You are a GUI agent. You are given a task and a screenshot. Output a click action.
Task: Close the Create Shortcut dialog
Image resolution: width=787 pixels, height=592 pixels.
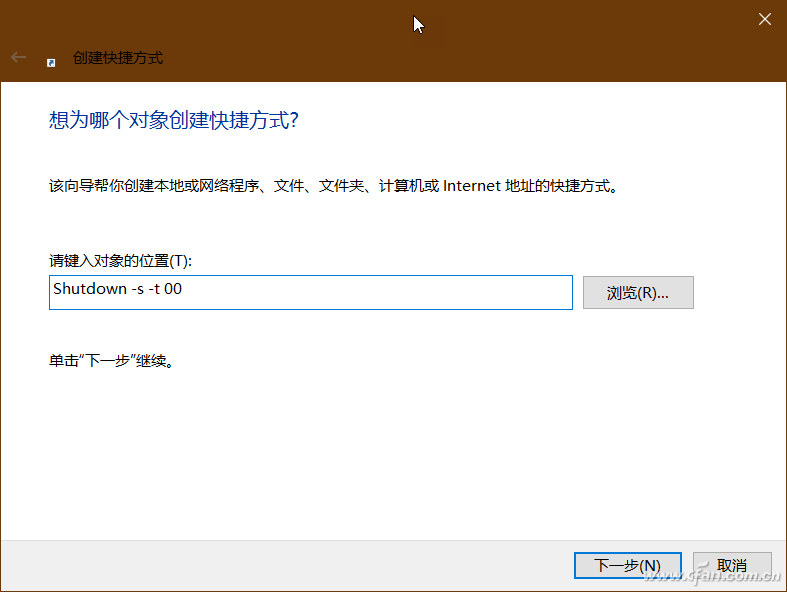(764, 19)
